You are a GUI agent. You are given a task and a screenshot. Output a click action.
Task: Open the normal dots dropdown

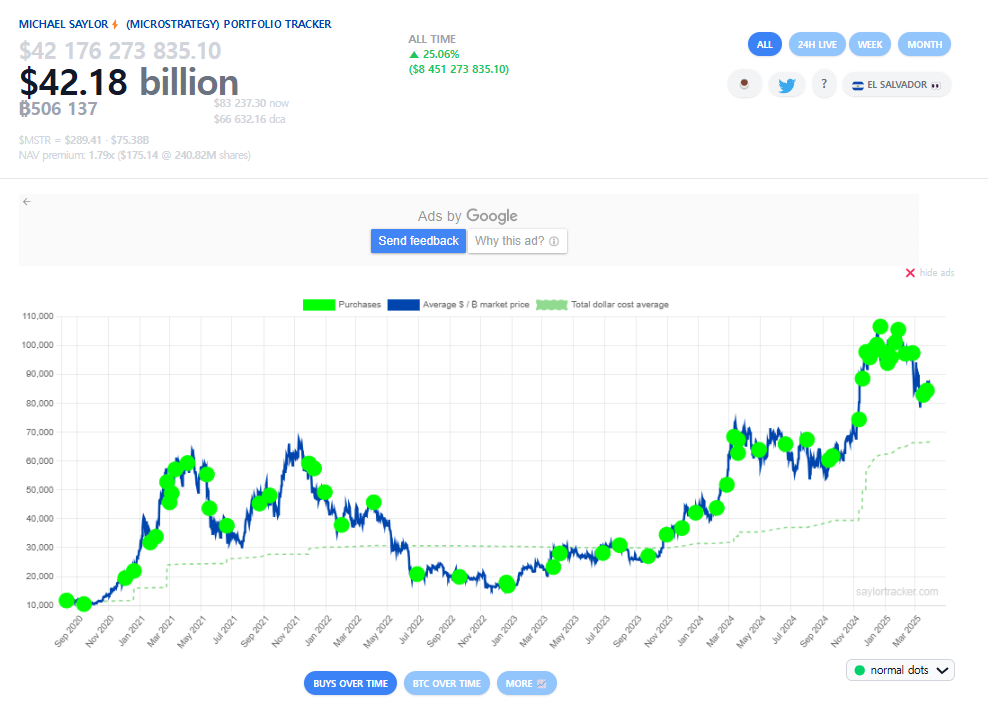(x=899, y=669)
